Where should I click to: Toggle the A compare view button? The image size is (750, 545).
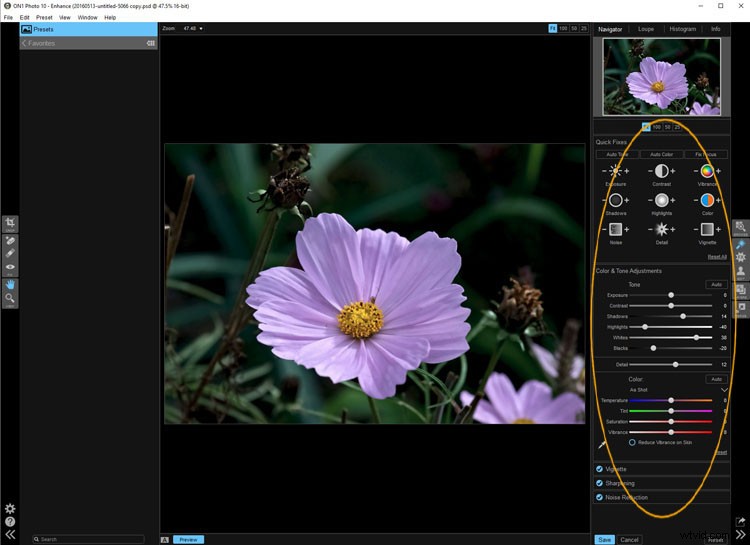pyautogui.click(x=165, y=539)
